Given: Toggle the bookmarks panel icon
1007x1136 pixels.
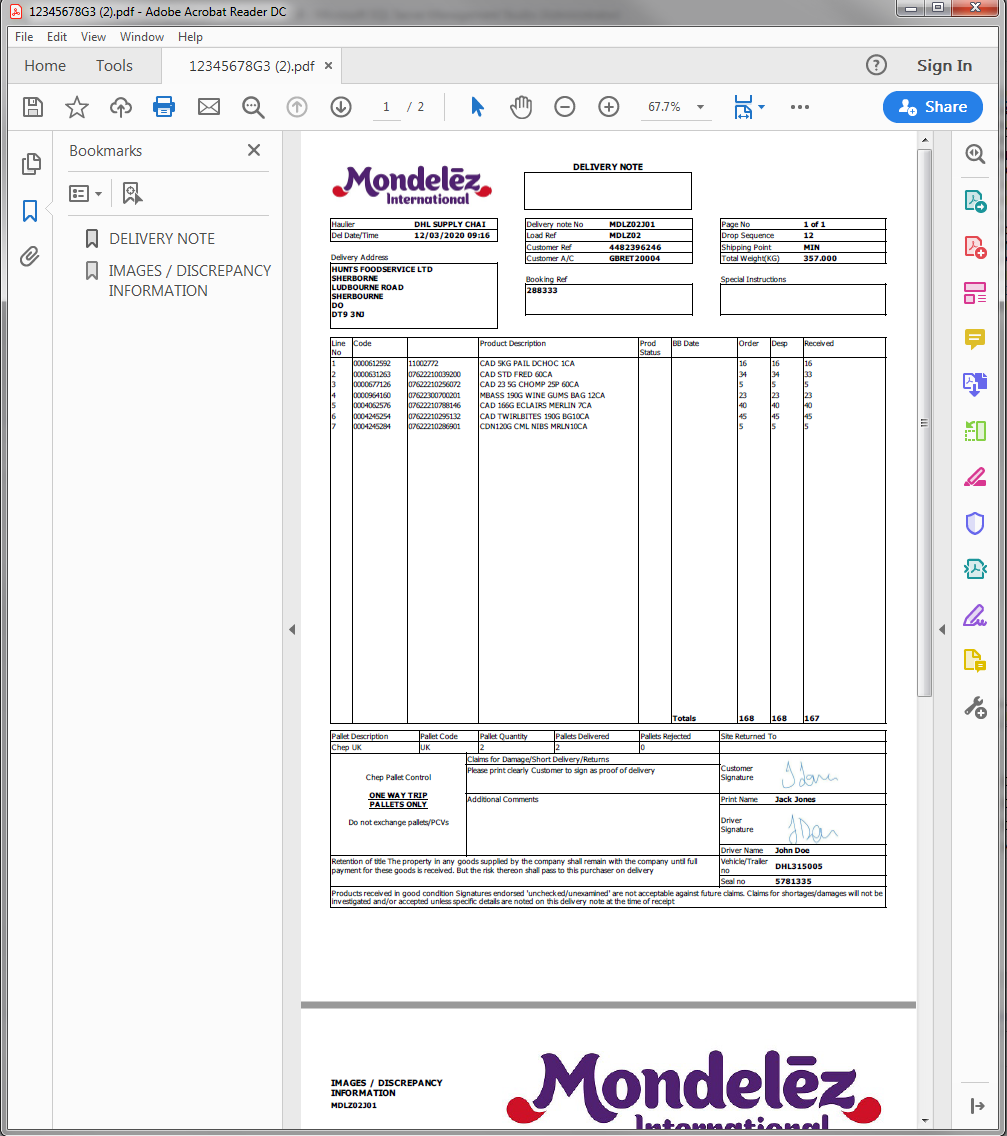Looking at the screenshot, I should [x=30, y=211].
